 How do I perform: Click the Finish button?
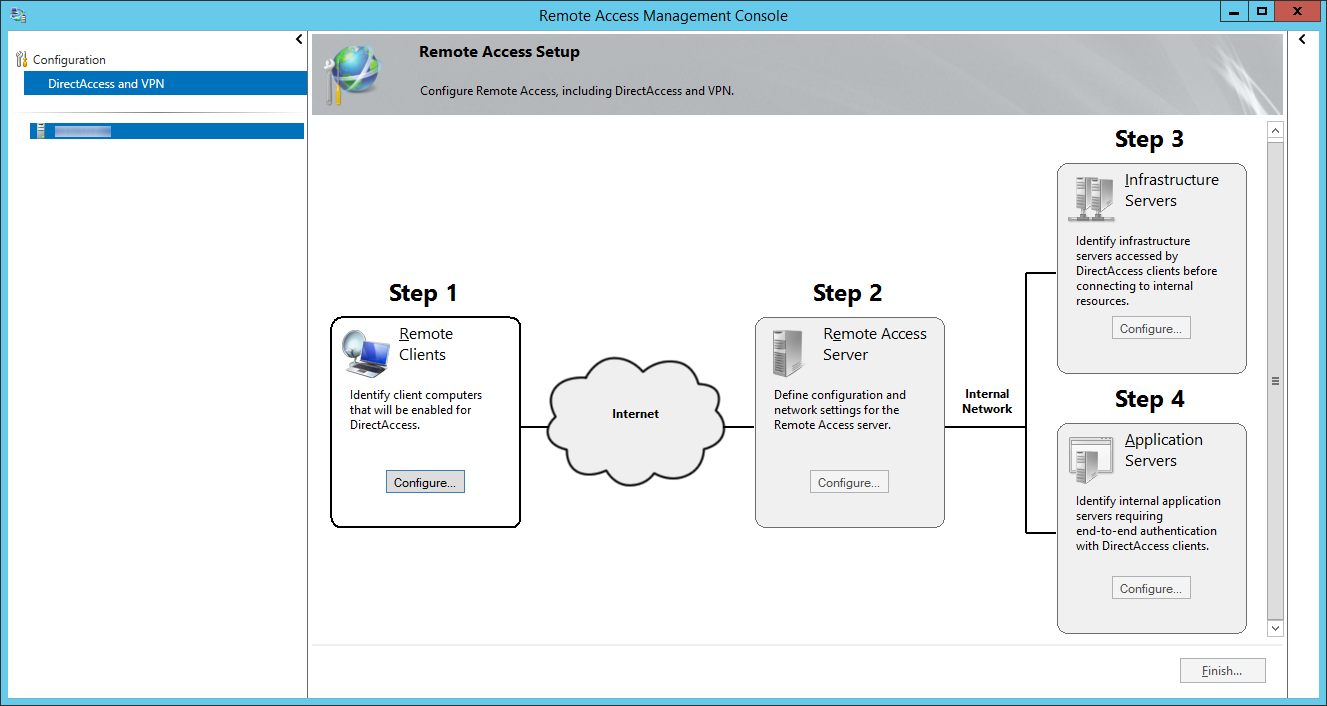(x=1223, y=671)
